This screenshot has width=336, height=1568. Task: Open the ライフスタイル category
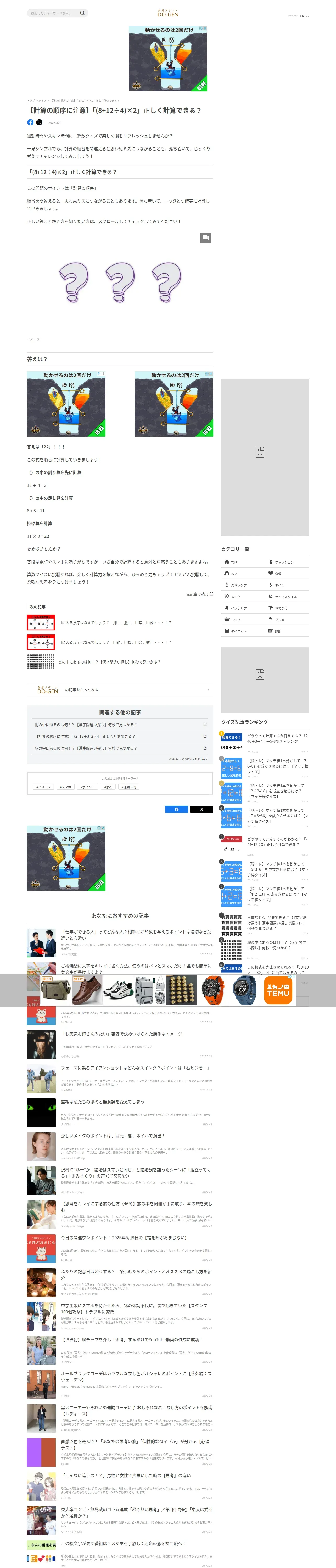pos(287,597)
